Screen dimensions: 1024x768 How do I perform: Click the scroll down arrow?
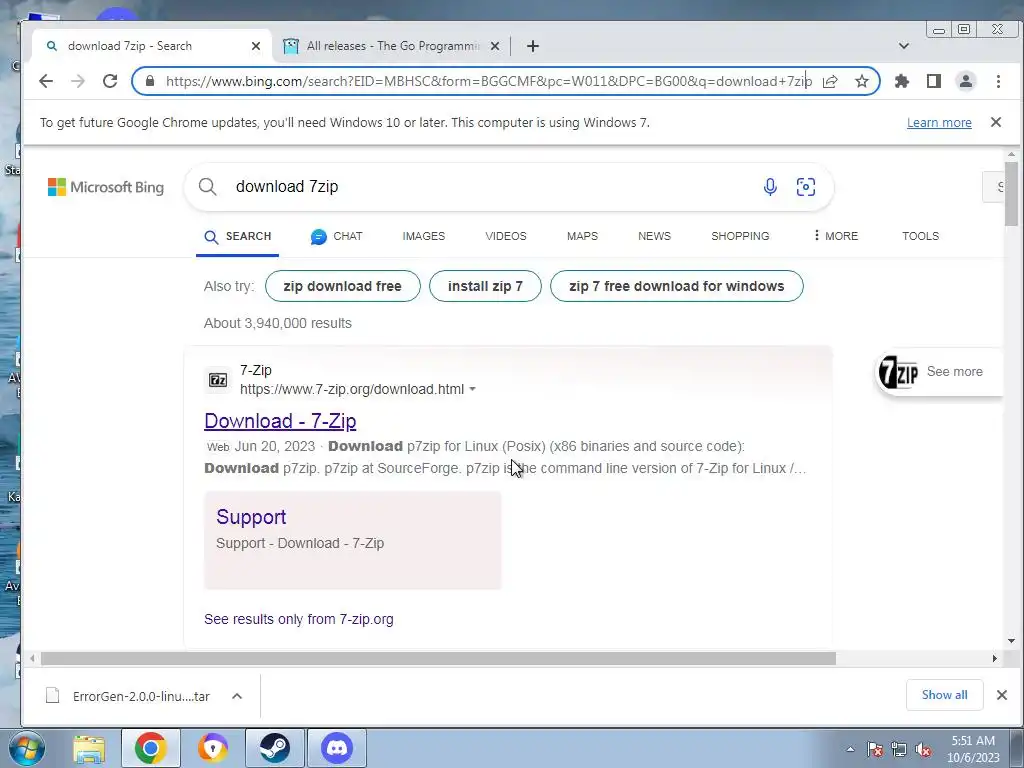[1011, 641]
